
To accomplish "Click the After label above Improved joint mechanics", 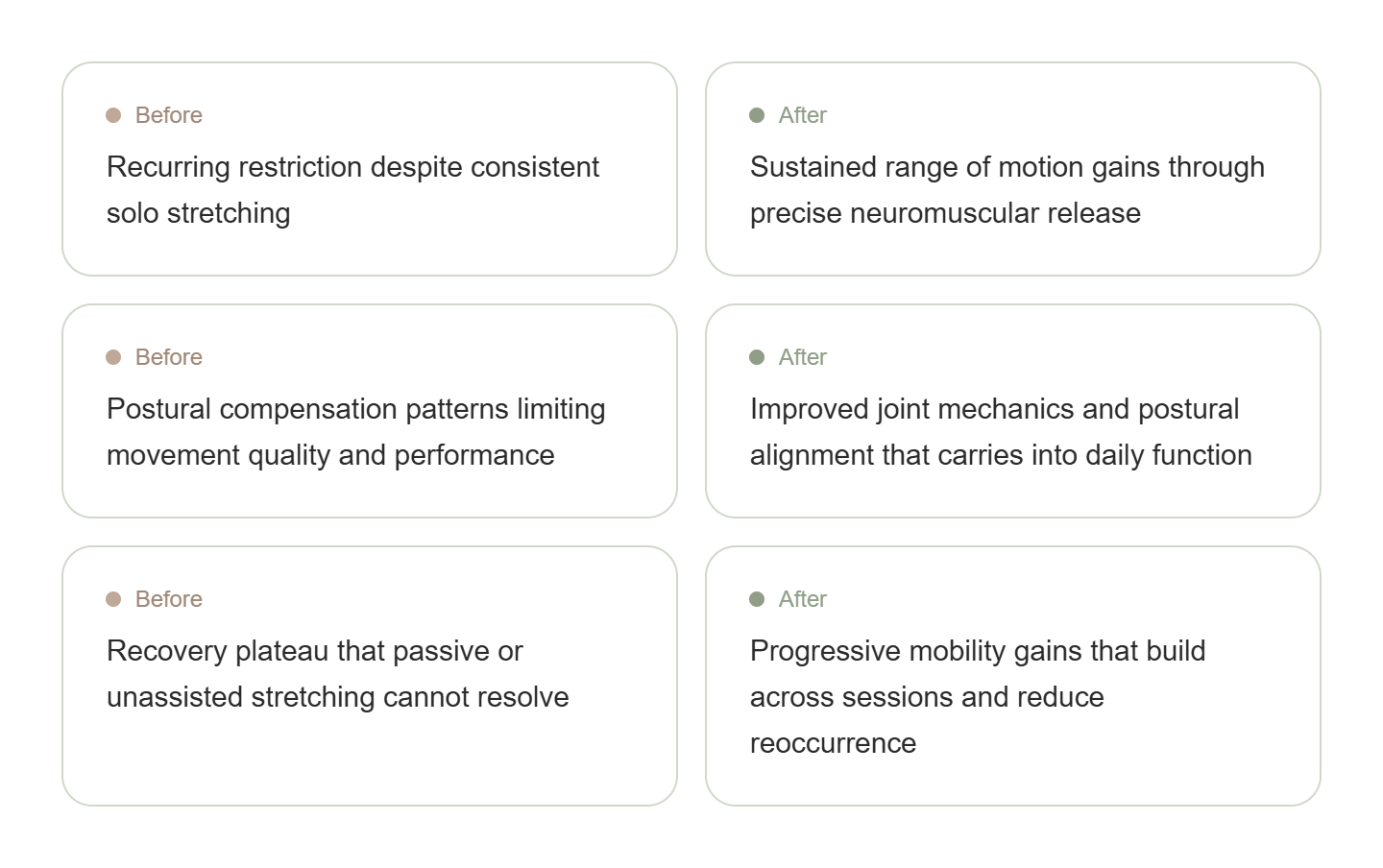I will [x=803, y=357].
